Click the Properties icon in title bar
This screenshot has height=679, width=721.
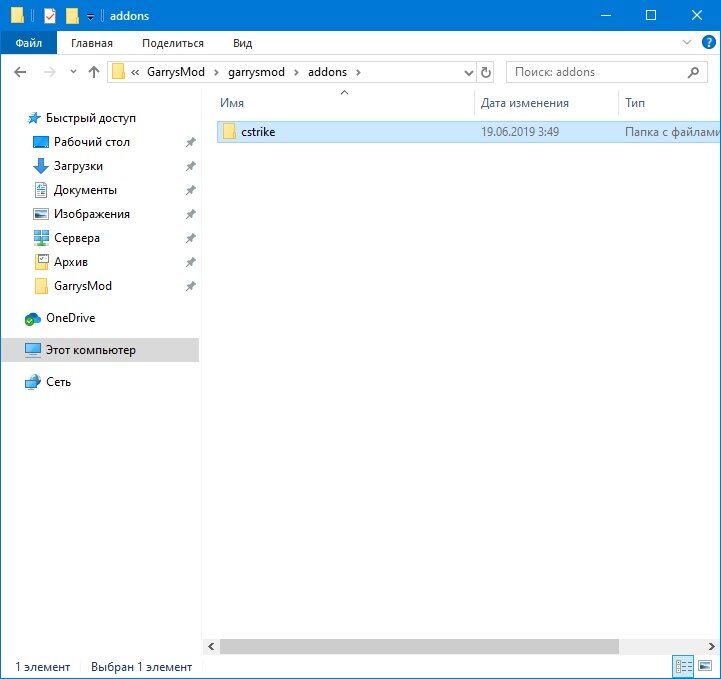click(50, 16)
